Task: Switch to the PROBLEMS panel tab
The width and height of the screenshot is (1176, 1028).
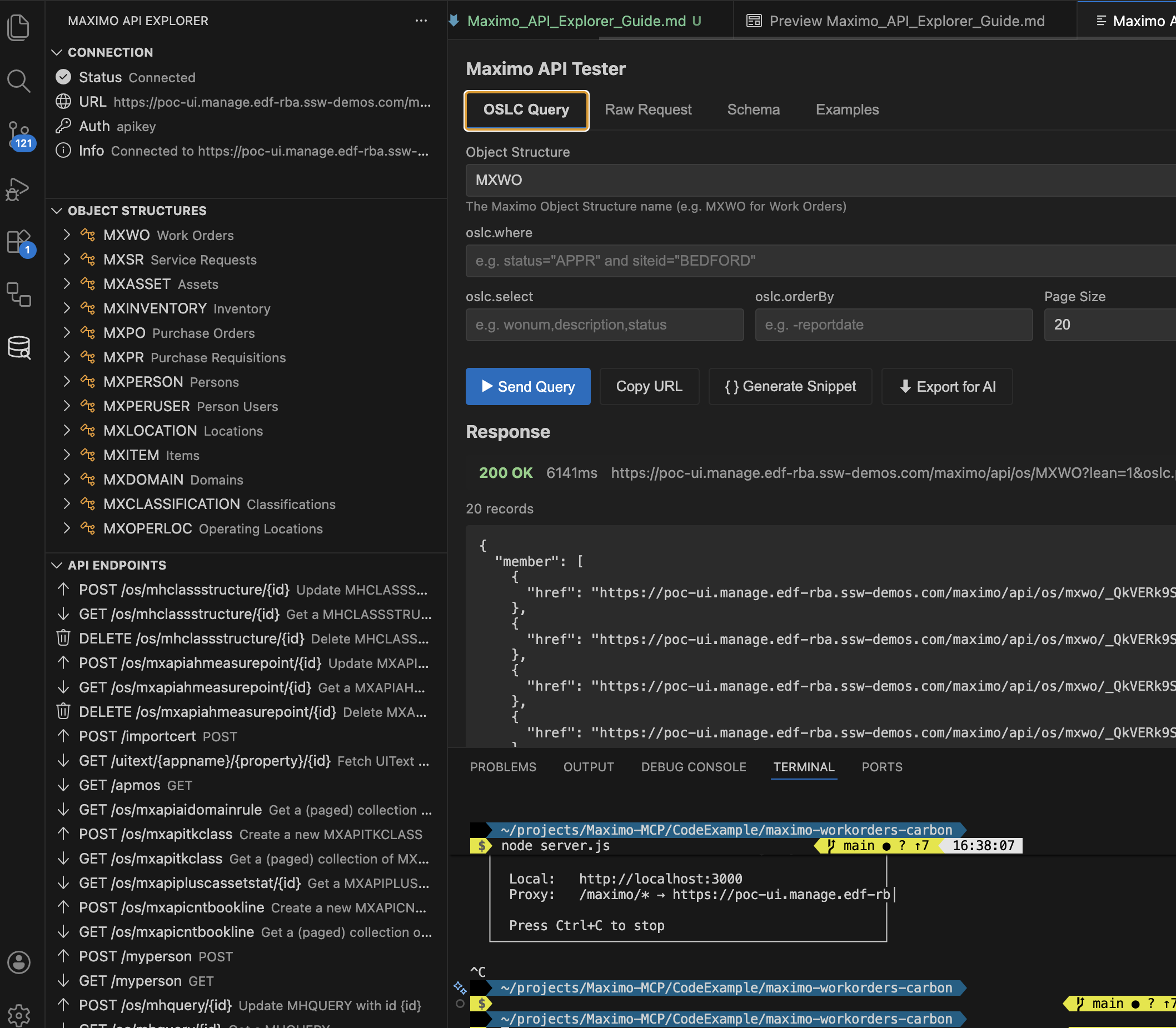Action: coord(503,767)
